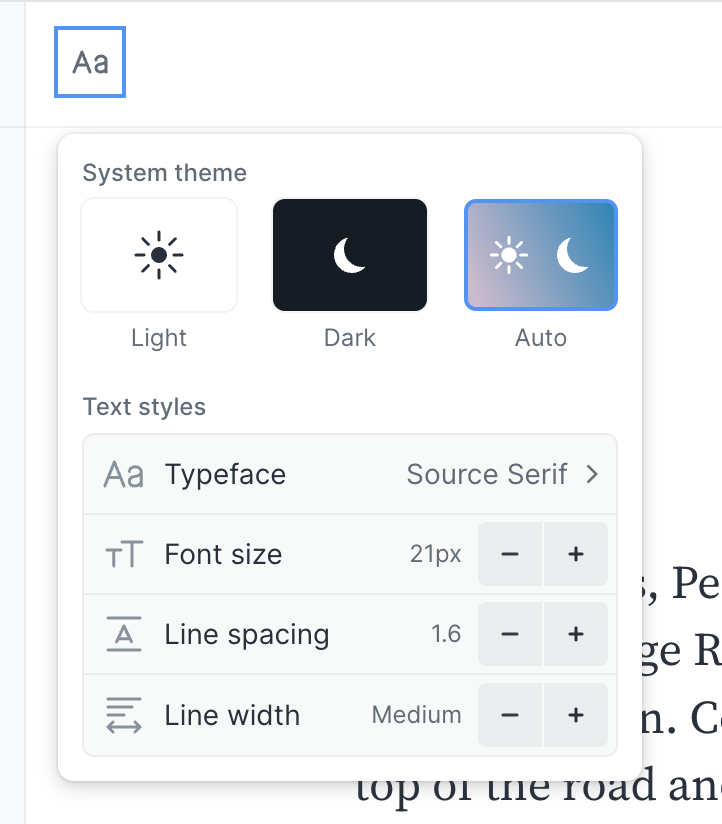Click the System theme heading

tap(164, 173)
